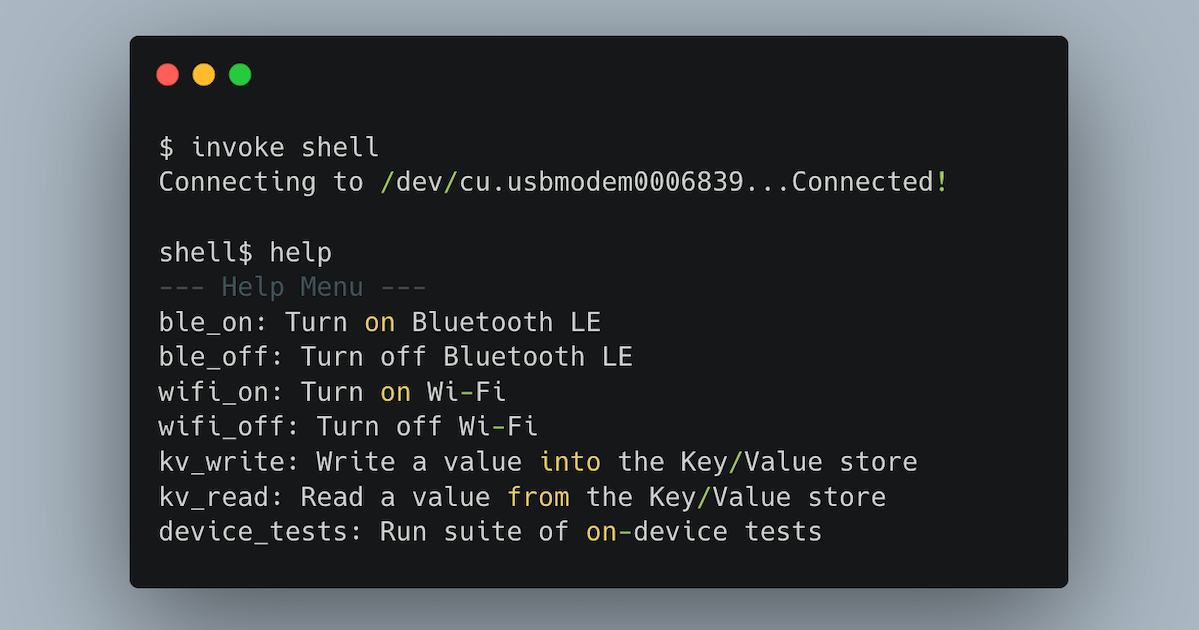Click the 'shell$ help' prompt line

point(245,252)
